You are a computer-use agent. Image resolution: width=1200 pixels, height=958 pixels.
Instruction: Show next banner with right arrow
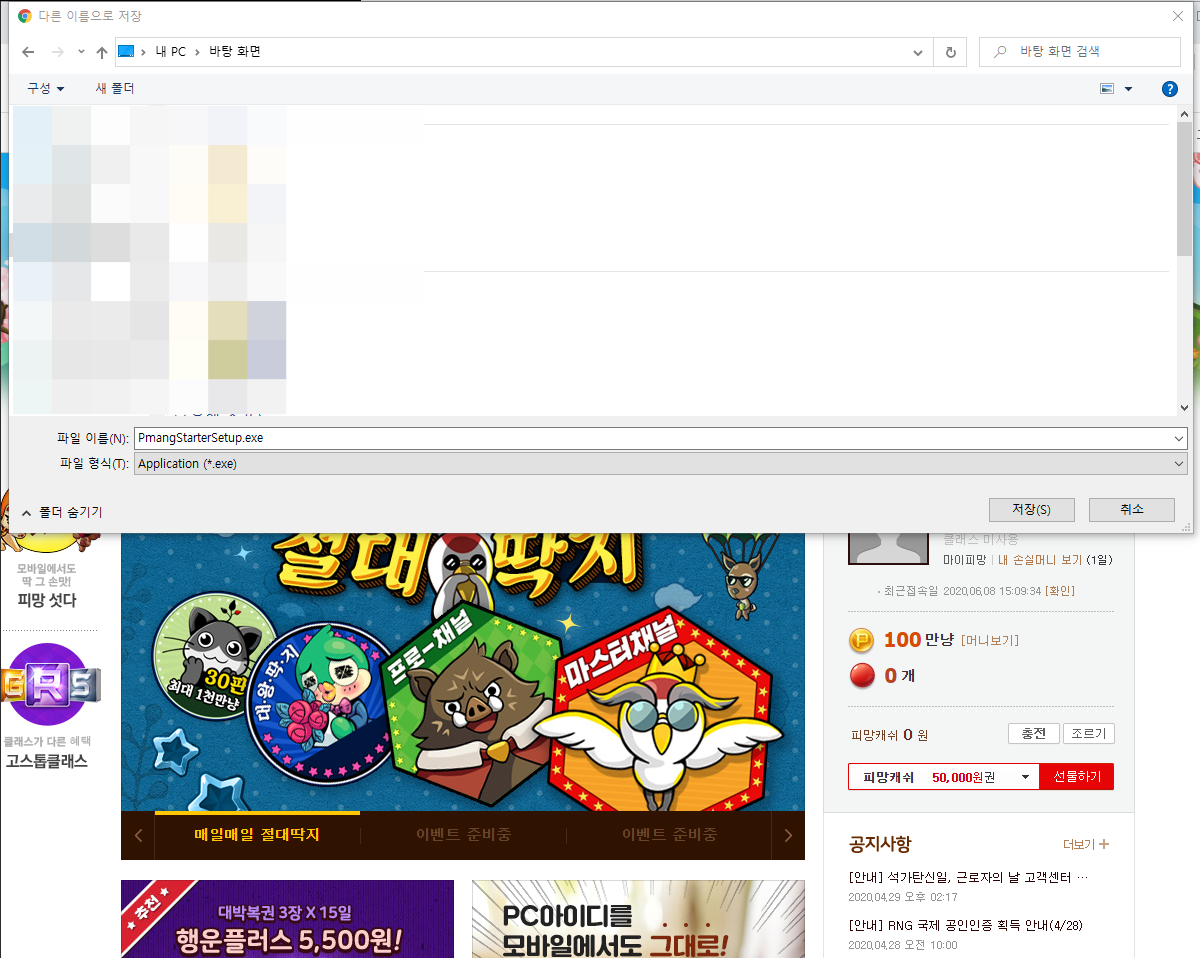[788, 836]
